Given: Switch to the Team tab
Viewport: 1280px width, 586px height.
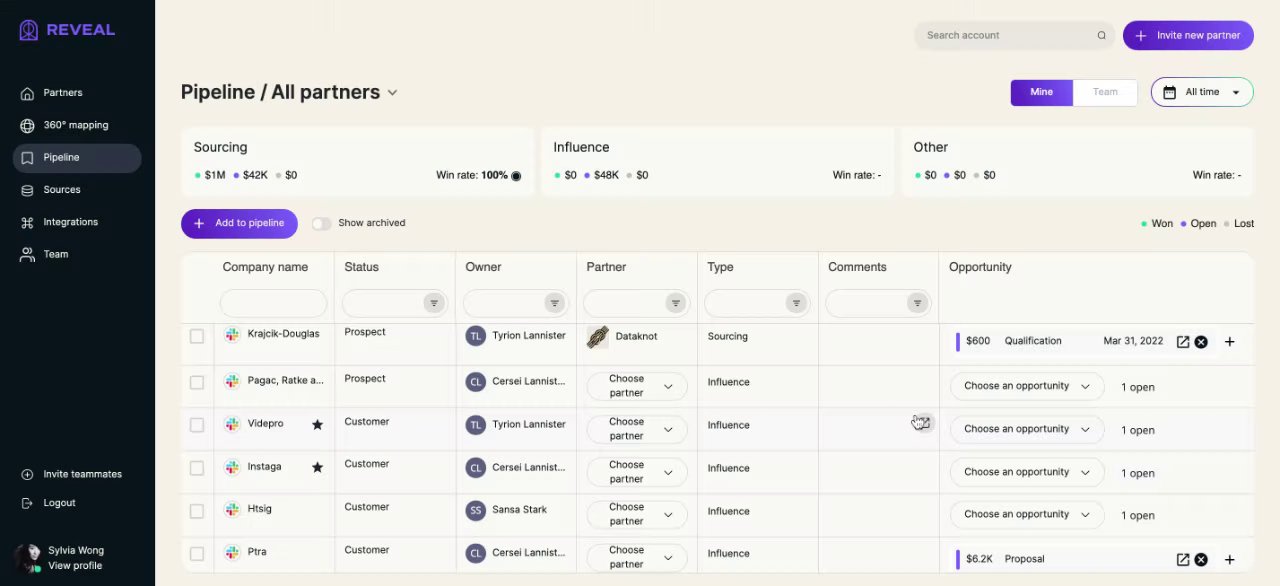Looking at the screenshot, I should [1105, 92].
